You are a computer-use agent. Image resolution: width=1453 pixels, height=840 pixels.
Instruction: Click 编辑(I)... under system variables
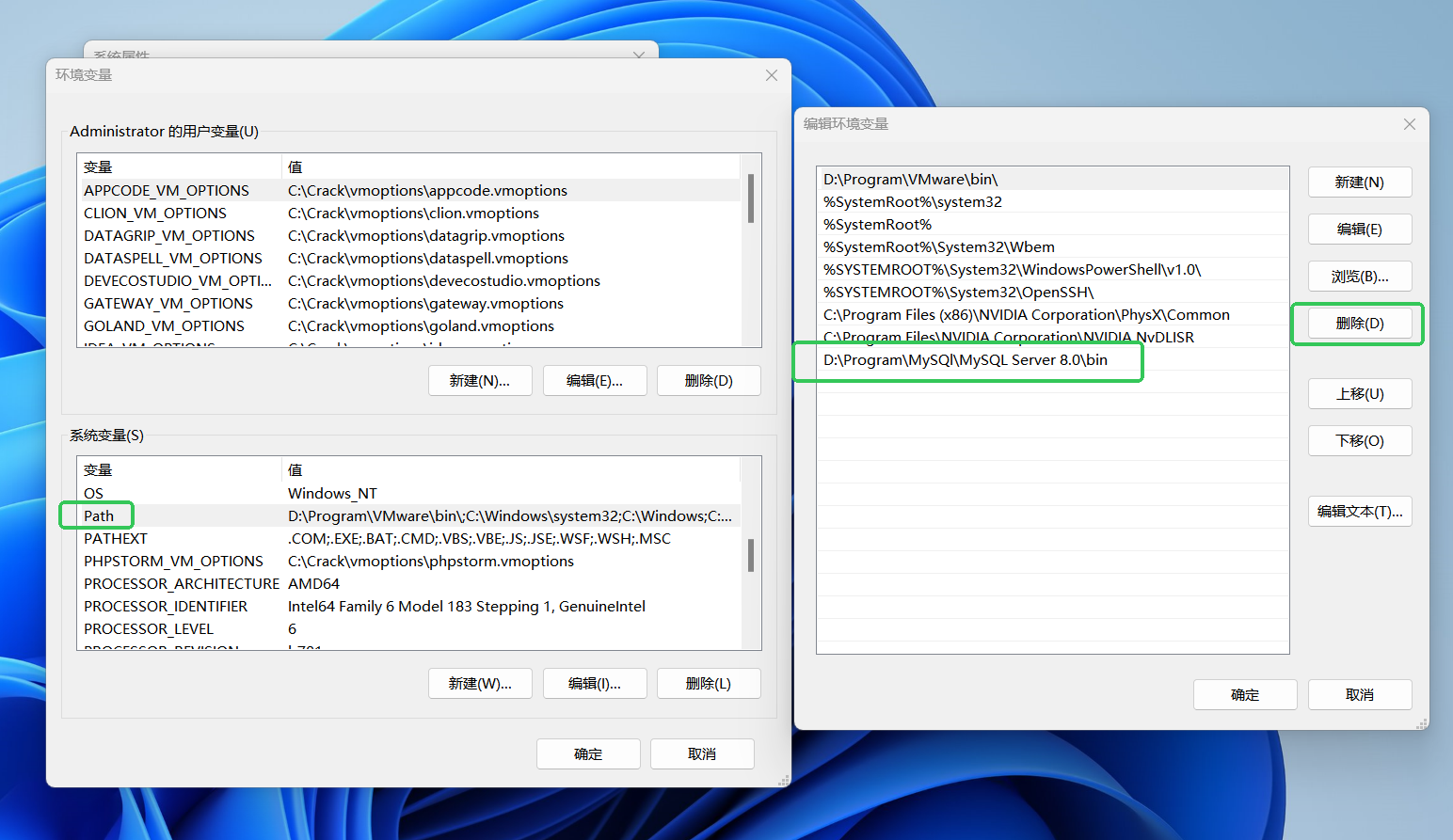[x=595, y=684]
